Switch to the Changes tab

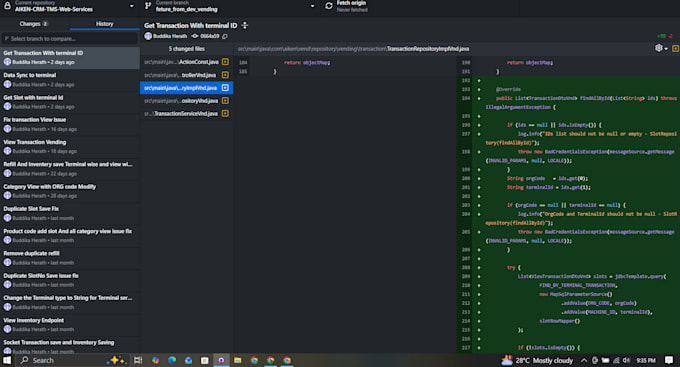click(x=34, y=24)
